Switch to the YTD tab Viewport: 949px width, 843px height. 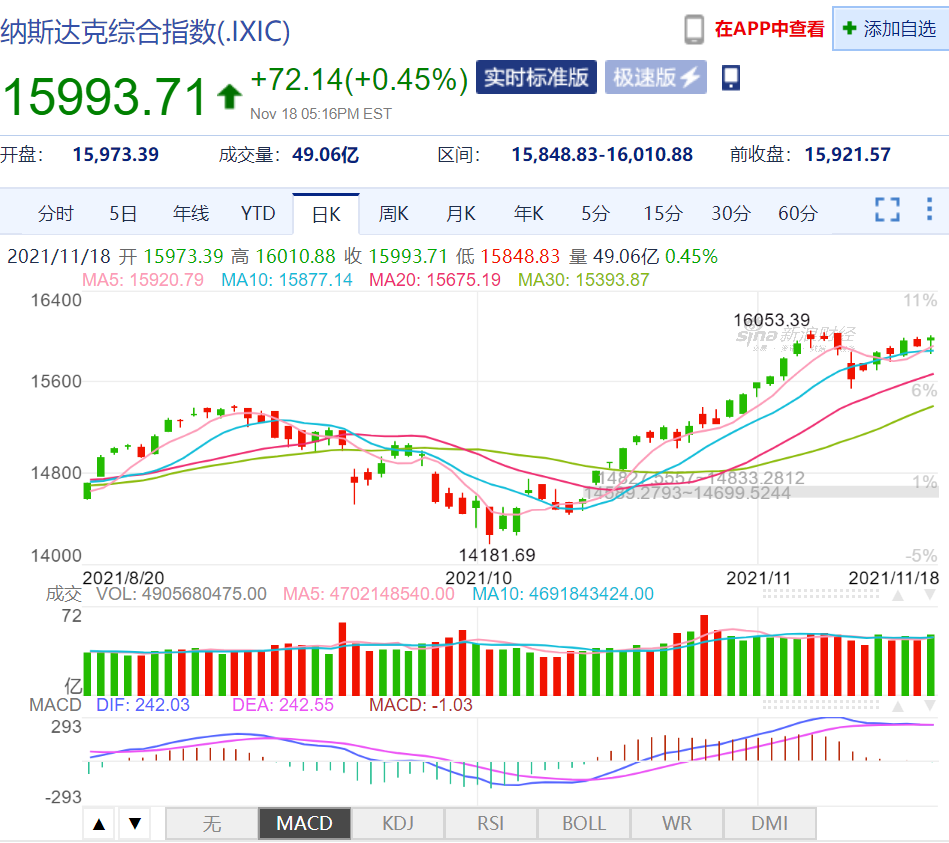tap(258, 214)
